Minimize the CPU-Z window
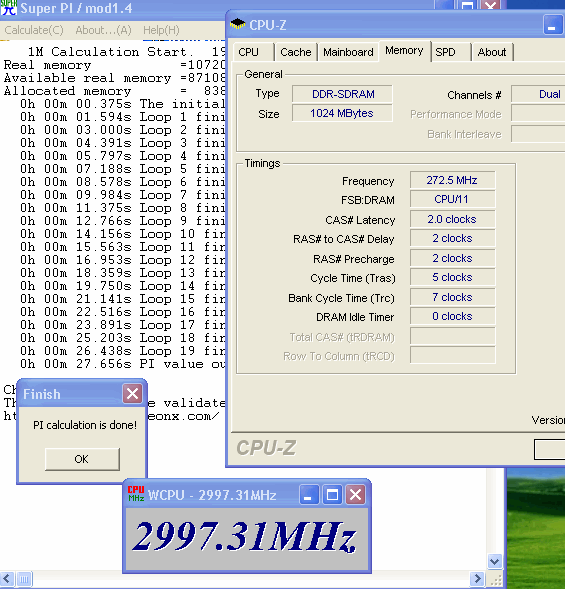 [552, 25]
